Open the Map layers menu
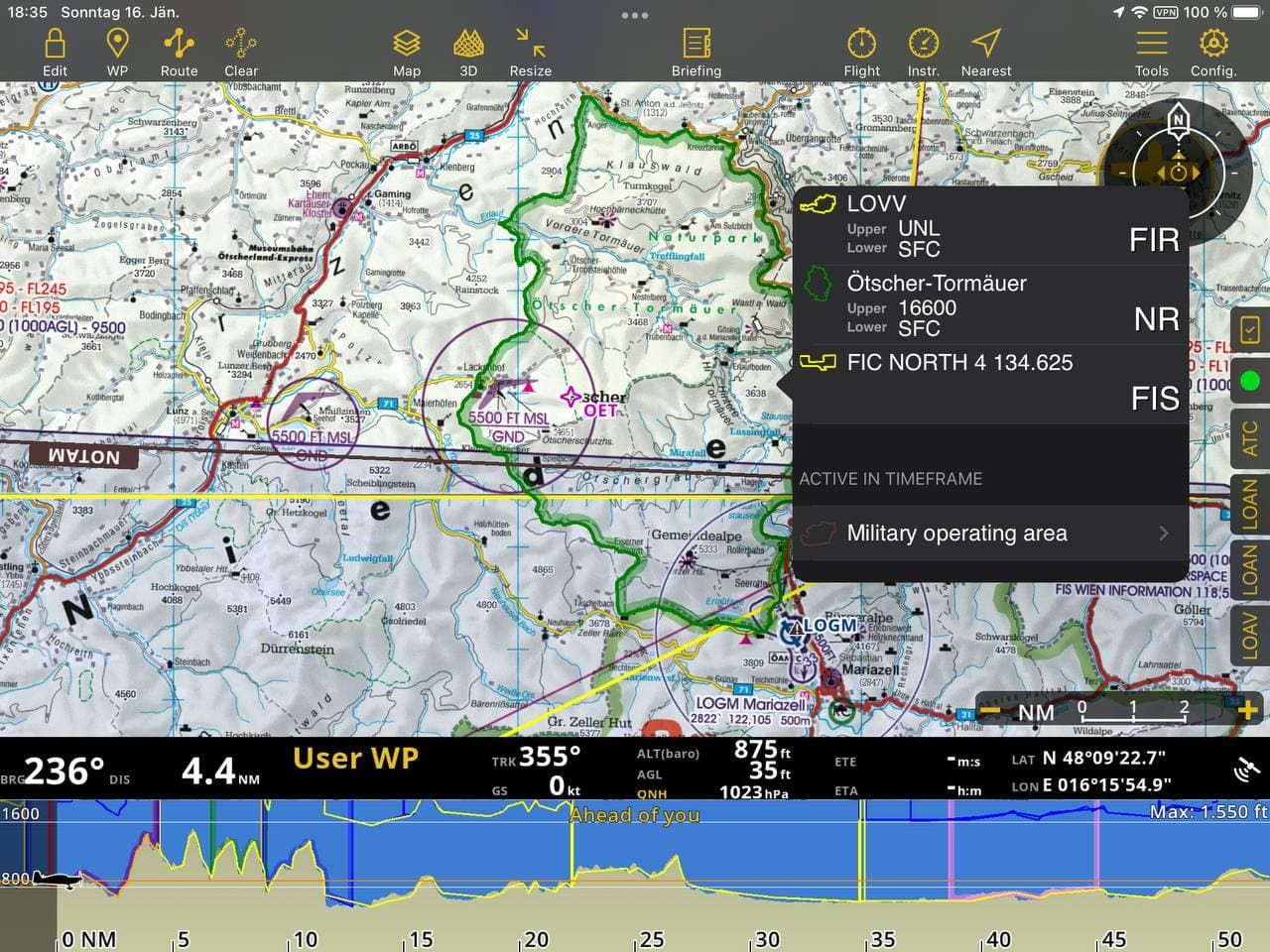The width and height of the screenshot is (1270, 952). (x=407, y=52)
